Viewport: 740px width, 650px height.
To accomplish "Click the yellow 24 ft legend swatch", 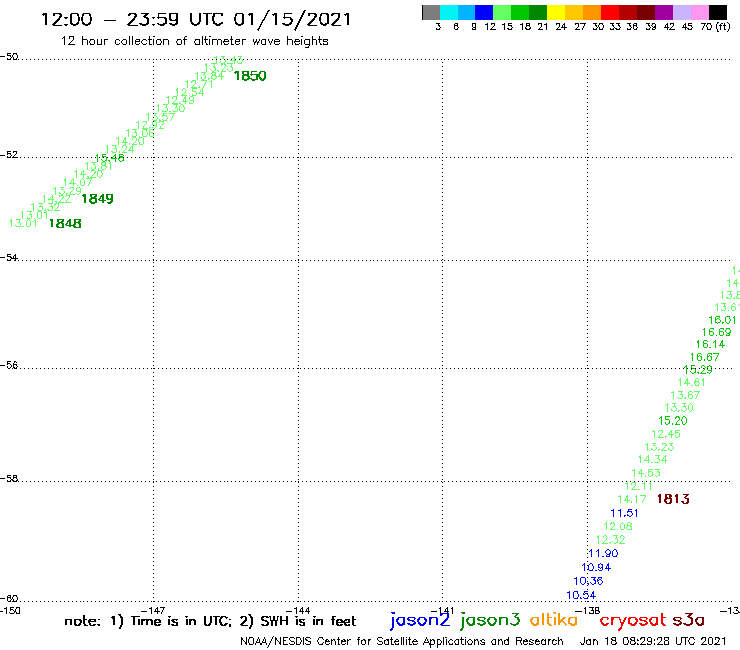I will click(x=556, y=12).
